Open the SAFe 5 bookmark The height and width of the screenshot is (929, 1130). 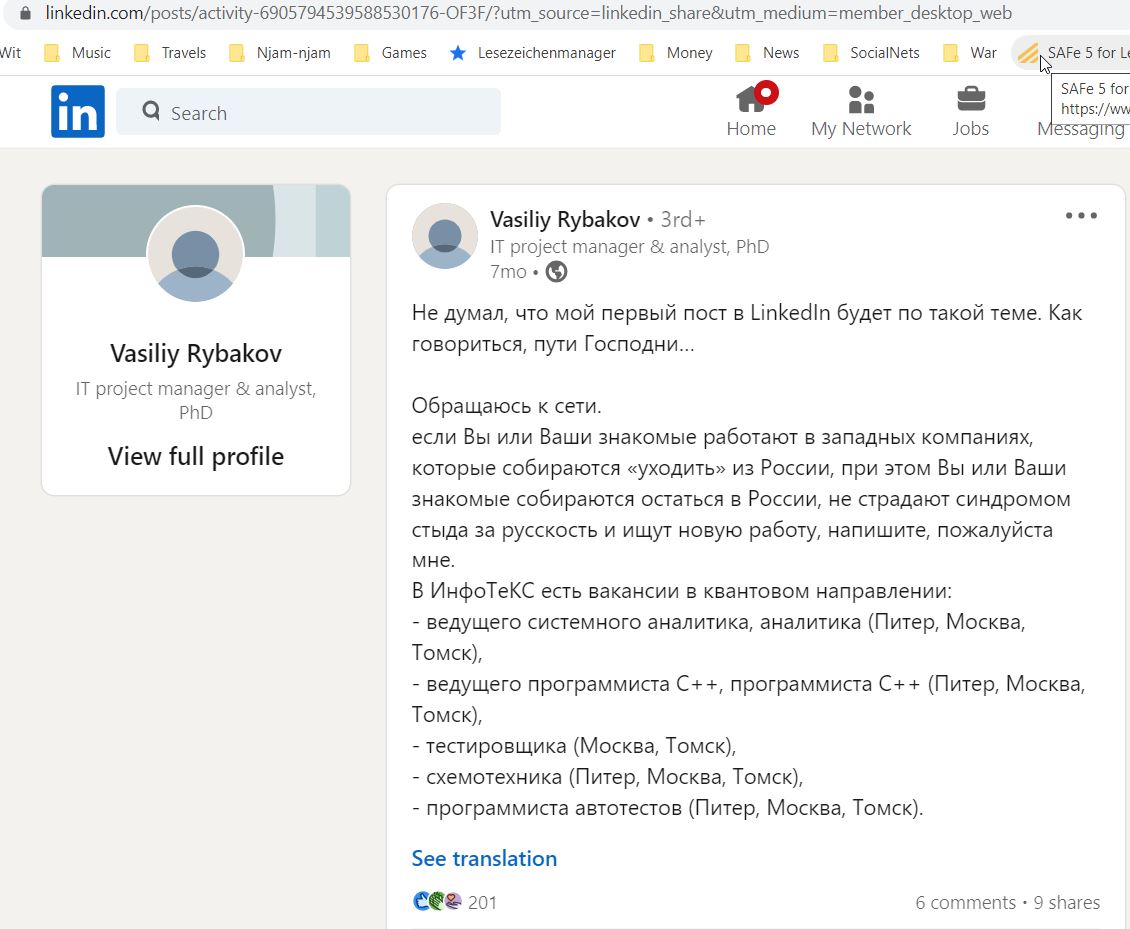pyautogui.click(x=1072, y=53)
